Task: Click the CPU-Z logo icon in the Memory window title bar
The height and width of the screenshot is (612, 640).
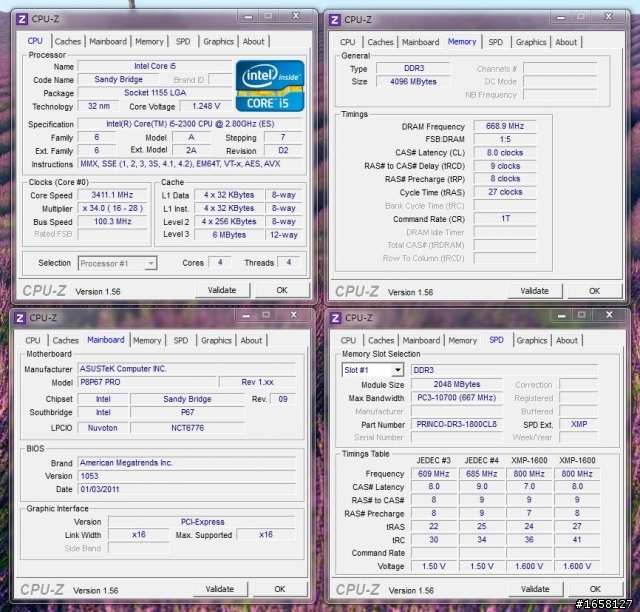Action: 335,20
